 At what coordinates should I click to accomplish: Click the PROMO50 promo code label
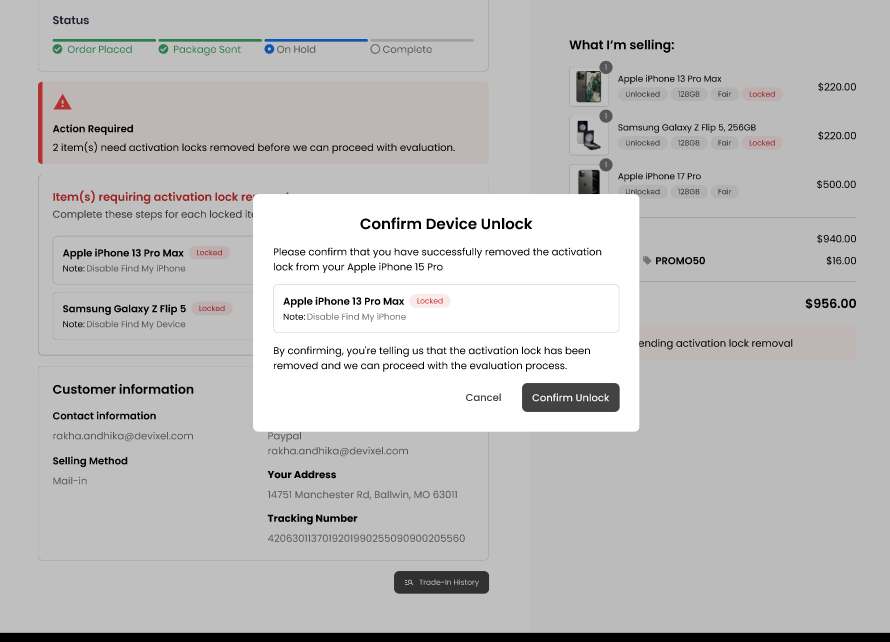[680, 261]
